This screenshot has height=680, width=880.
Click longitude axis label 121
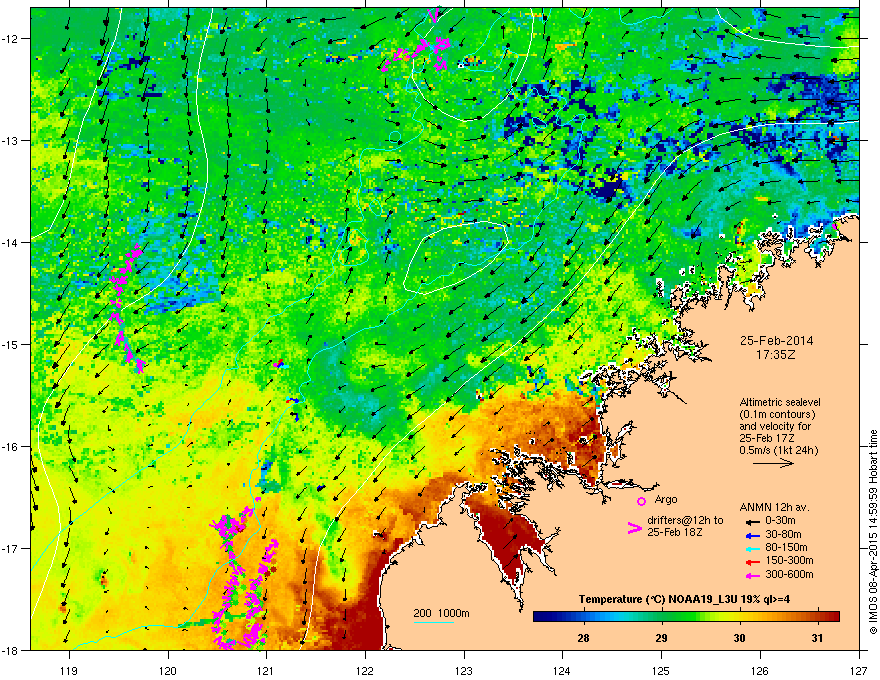[x=266, y=671]
